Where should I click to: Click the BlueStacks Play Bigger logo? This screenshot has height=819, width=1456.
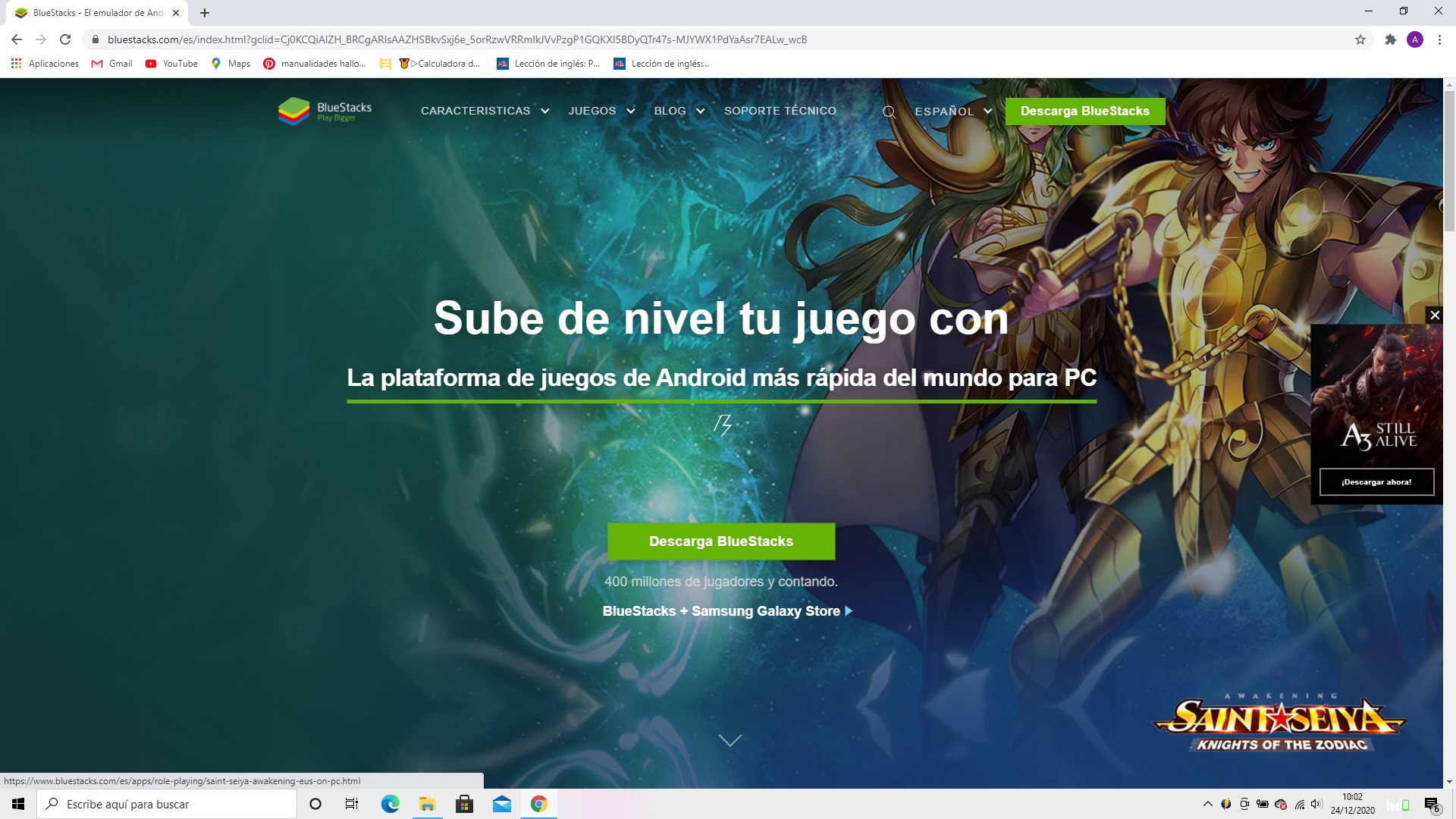(x=324, y=111)
